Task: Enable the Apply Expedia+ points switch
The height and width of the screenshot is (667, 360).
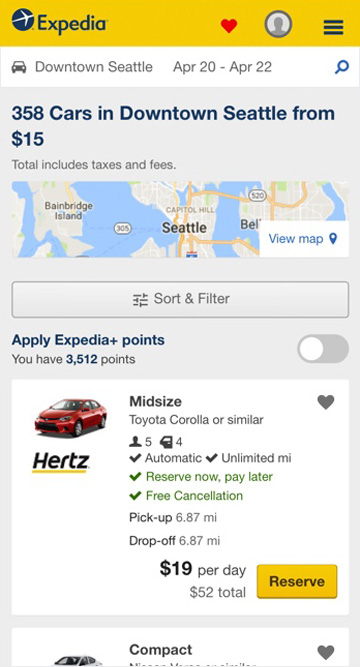Action: (x=323, y=348)
